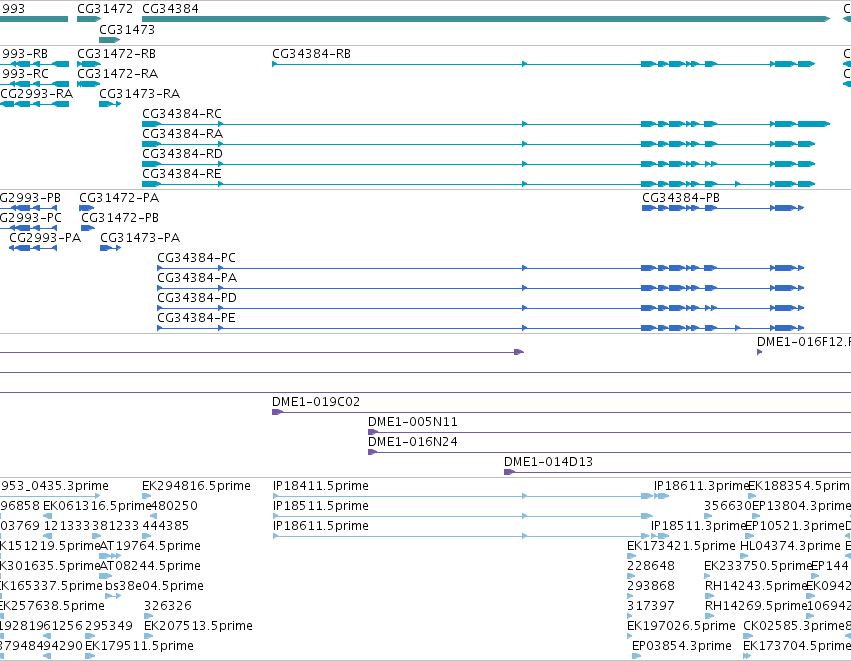Open EST entry EK173421.5prime
This screenshot has height=661, width=851.
[x=682, y=546]
